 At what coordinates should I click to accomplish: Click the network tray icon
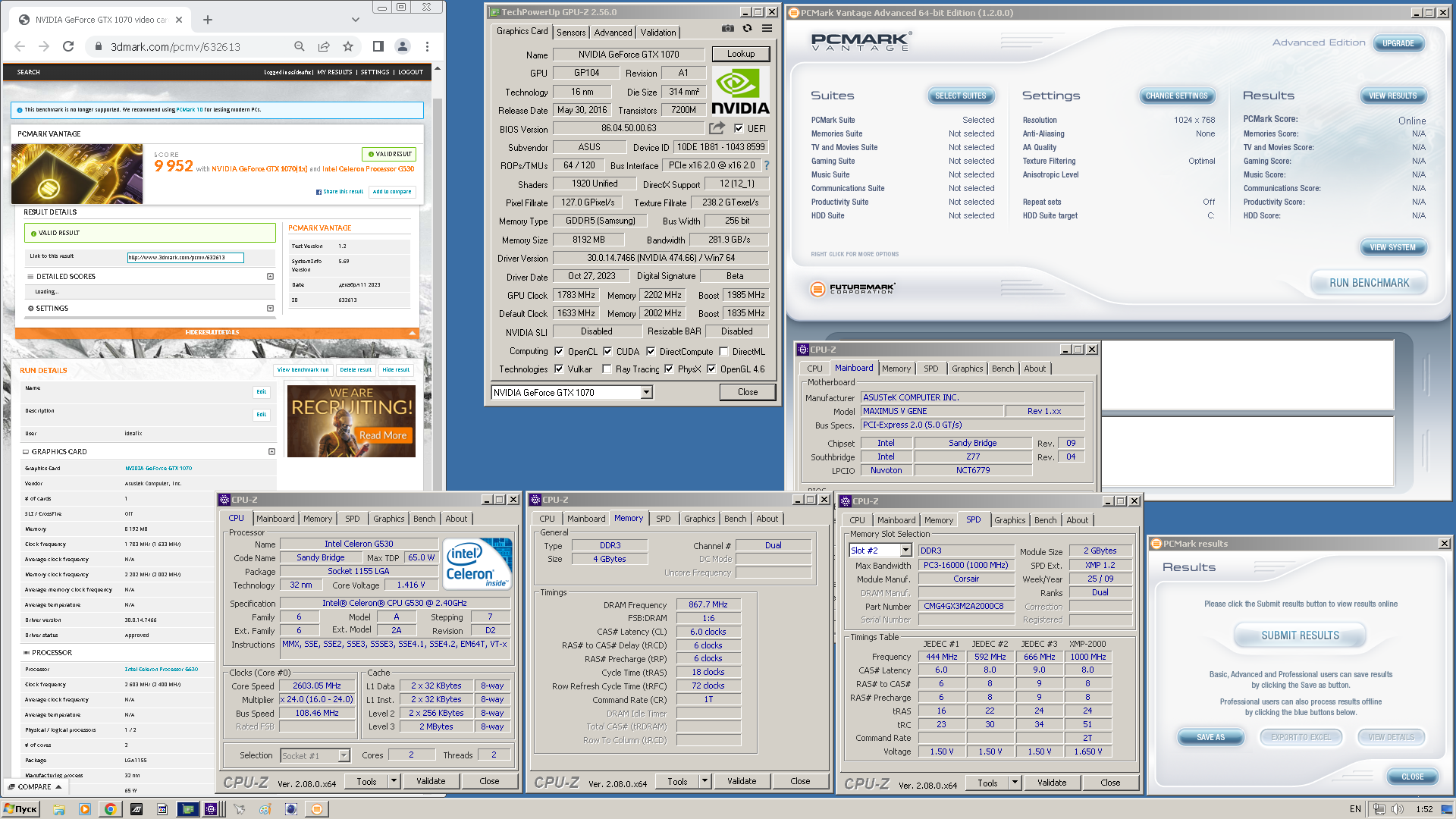pos(1379,809)
